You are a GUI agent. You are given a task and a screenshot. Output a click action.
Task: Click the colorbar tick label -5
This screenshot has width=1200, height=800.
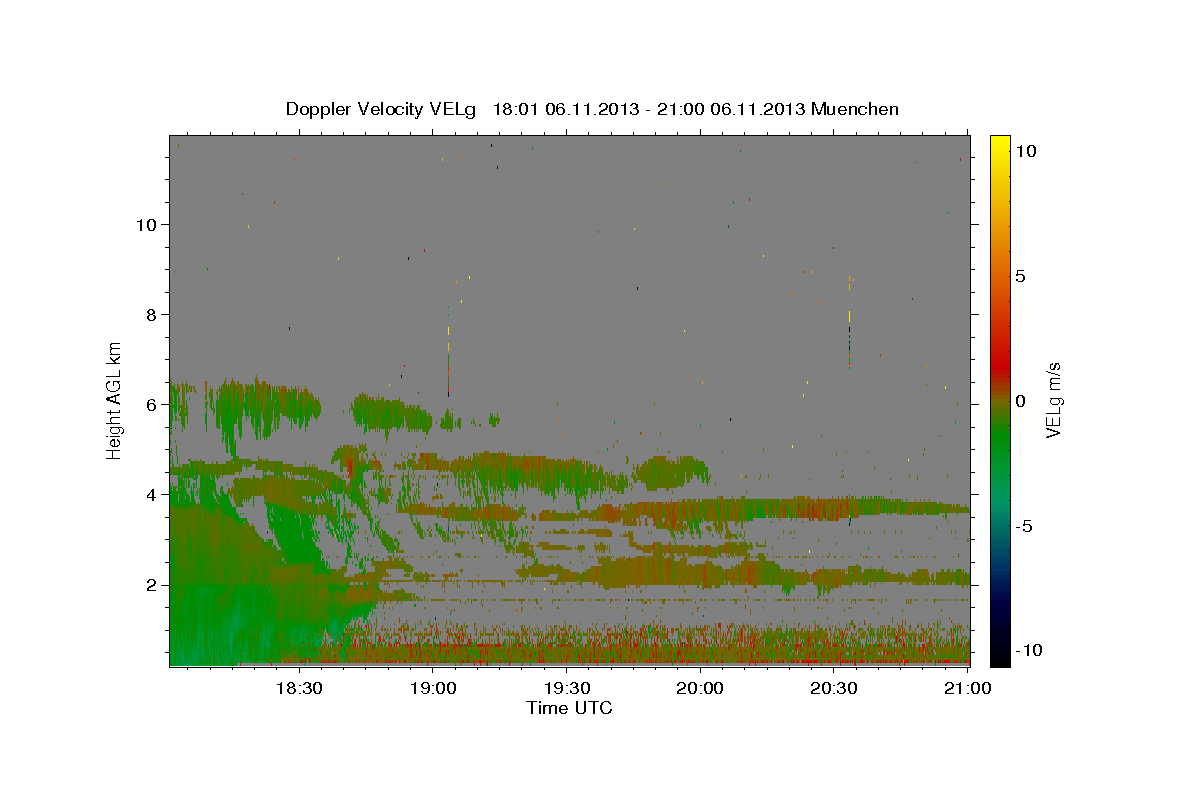[x=1025, y=526]
